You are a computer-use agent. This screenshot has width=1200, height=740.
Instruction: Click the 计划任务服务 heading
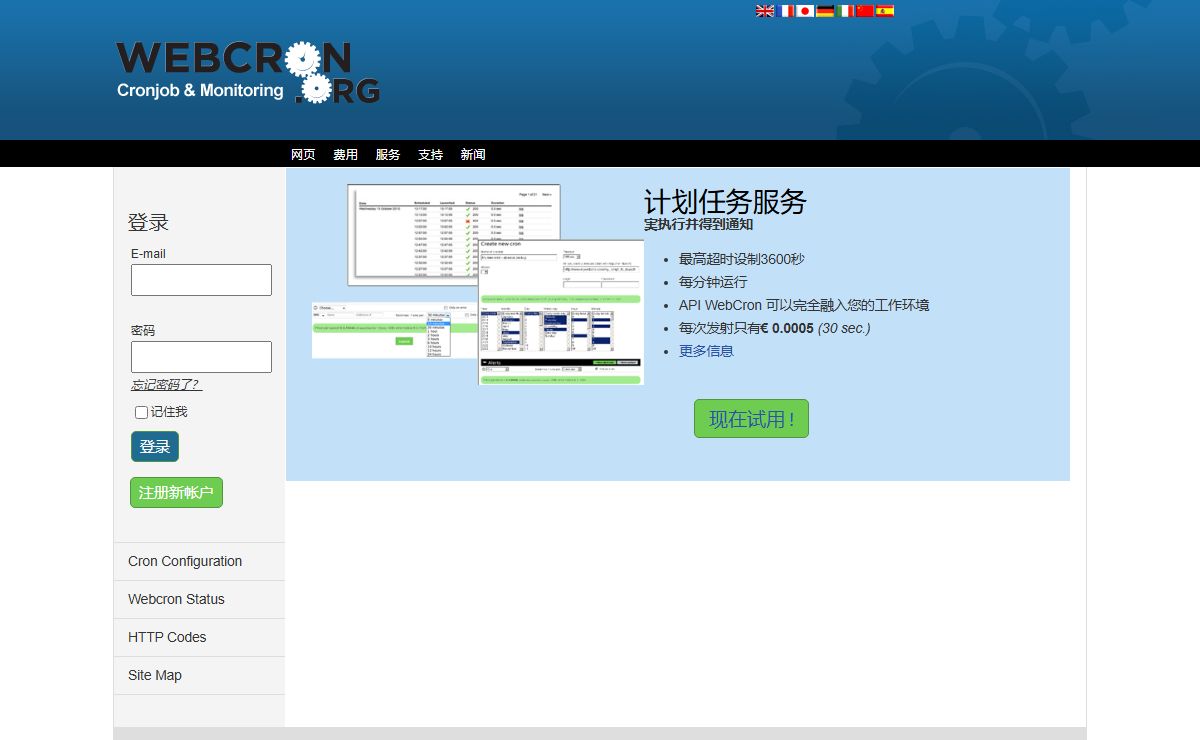point(725,202)
